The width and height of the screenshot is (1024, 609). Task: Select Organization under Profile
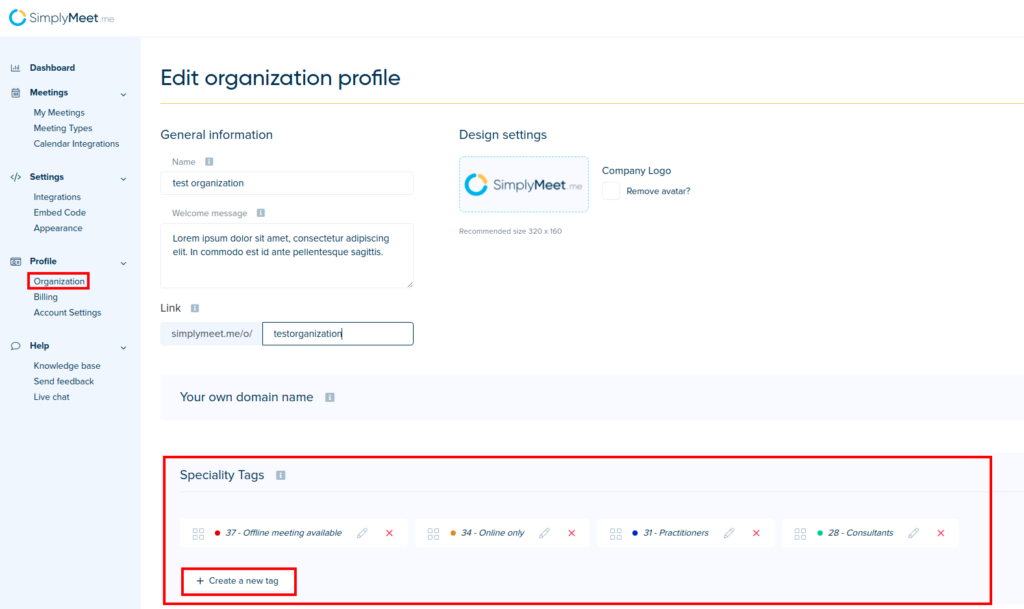click(x=59, y=281)
